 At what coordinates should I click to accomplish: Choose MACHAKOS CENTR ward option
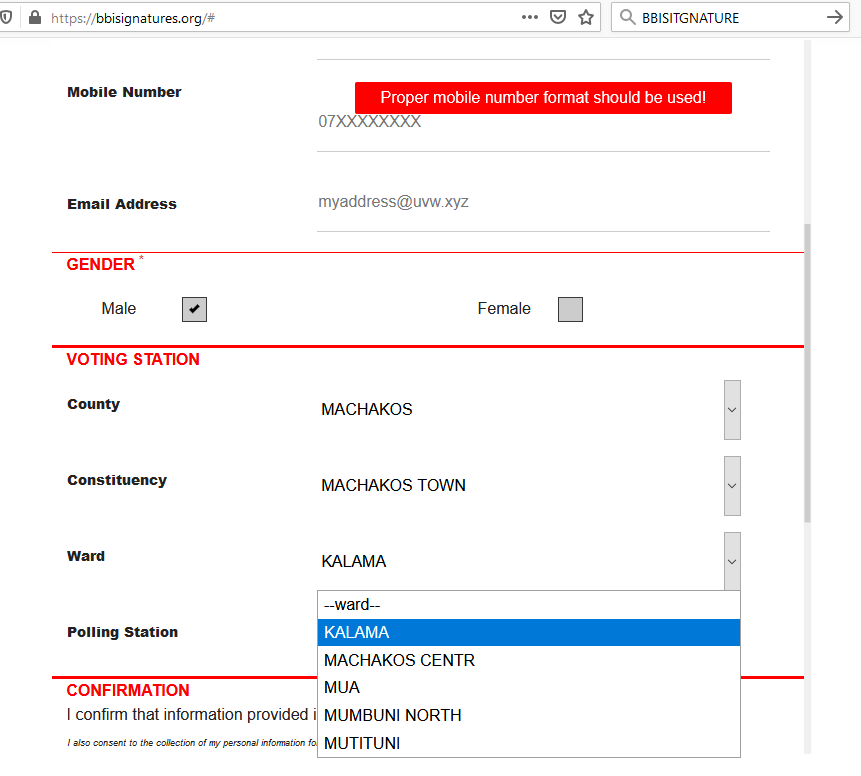coord(528,661)
